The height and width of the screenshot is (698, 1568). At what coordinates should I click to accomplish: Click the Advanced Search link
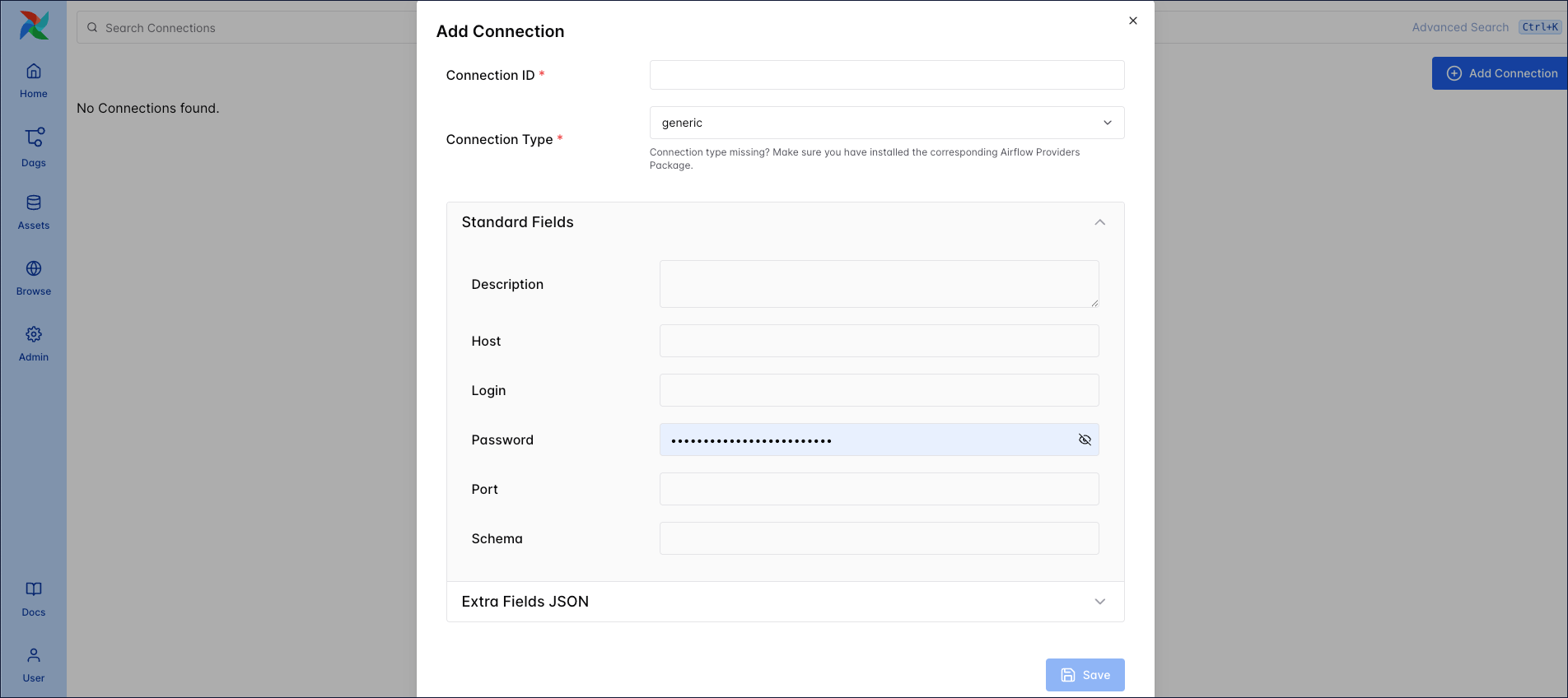(1459, 27)
